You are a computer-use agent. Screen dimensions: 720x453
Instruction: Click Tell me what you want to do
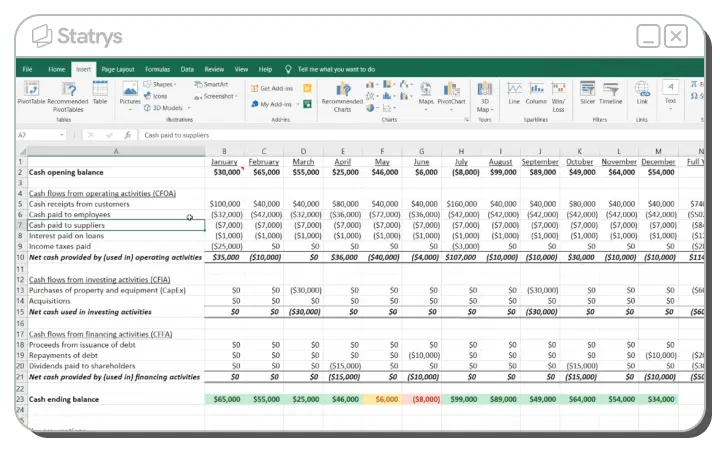pyautogui.click(x=336, y=69)
